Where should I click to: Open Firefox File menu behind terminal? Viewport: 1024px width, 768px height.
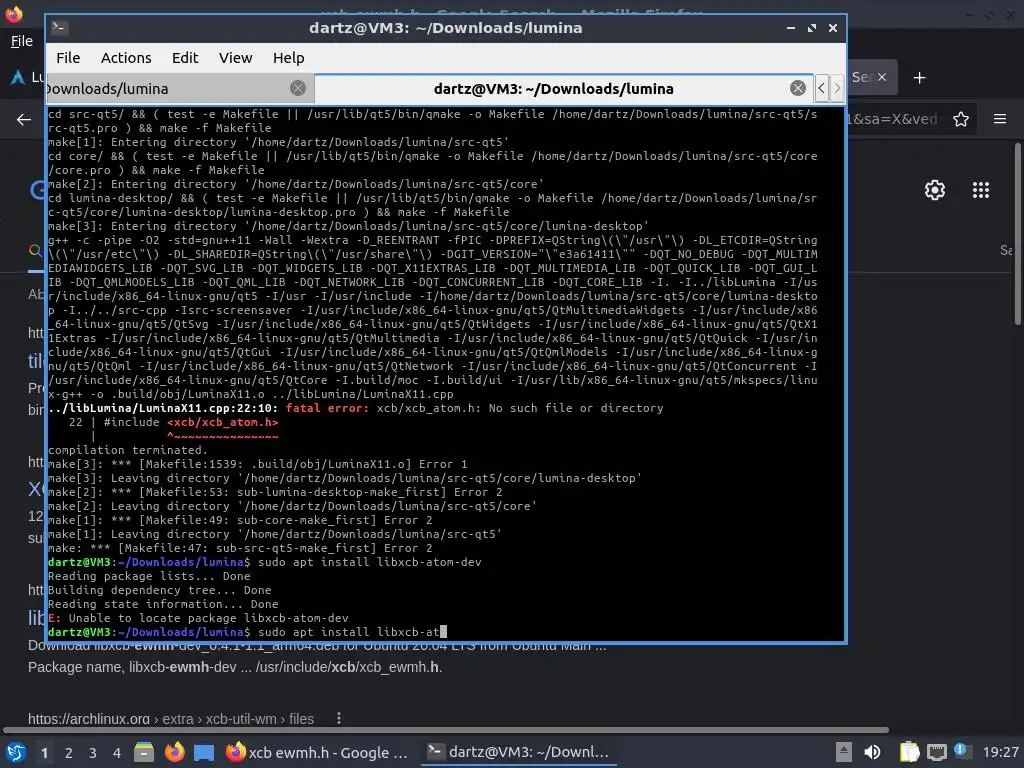22,41
